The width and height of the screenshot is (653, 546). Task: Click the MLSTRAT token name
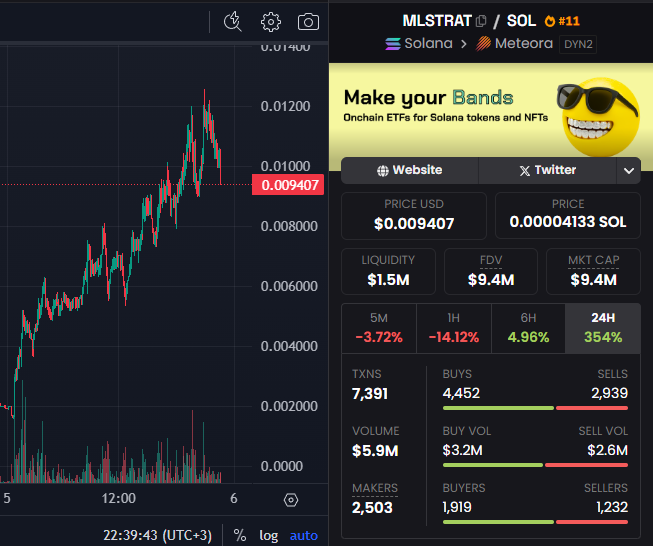pos(437,21)
